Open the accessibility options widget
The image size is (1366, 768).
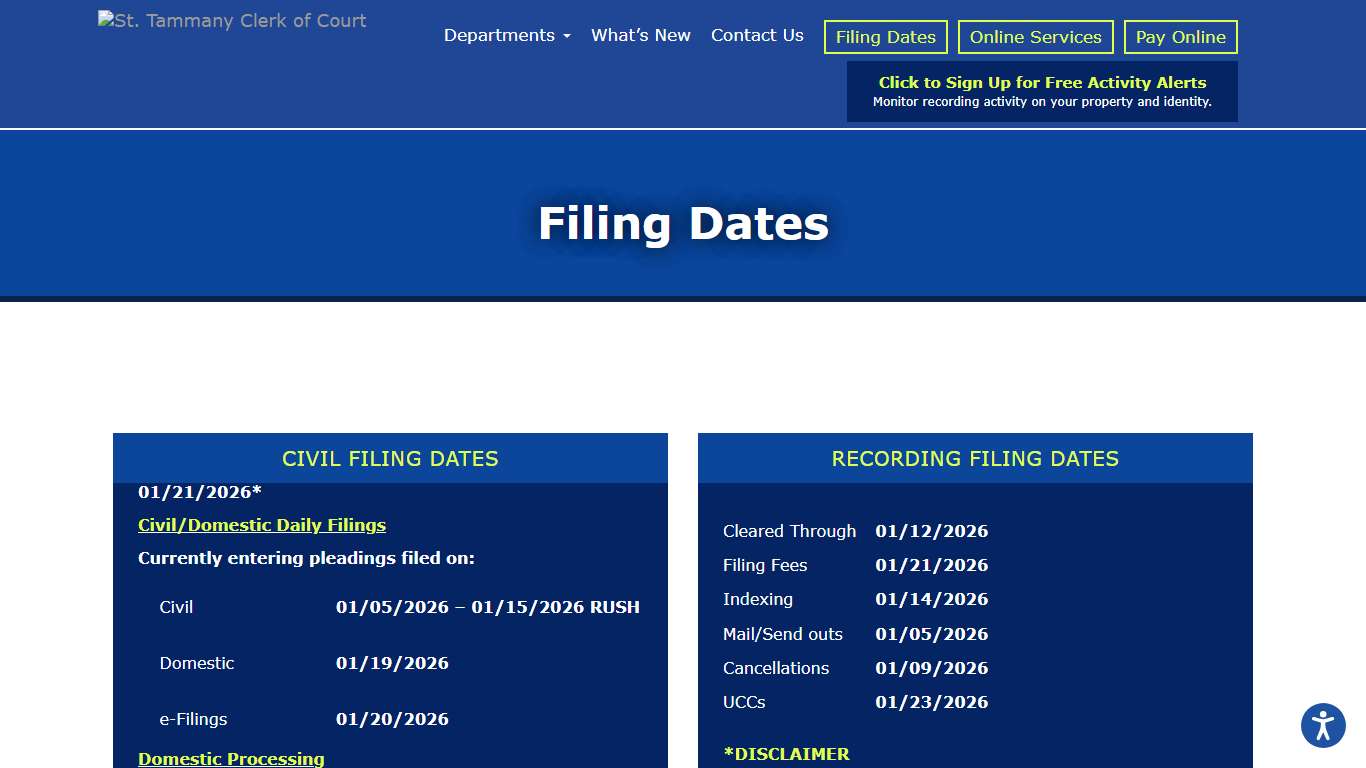1322,725
